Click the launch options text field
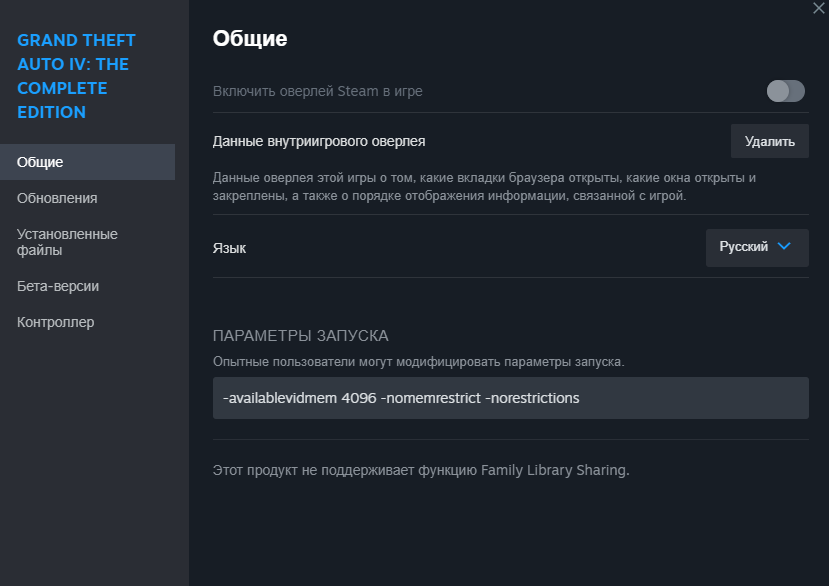This screenshot has width=829, height=586. tap(510, 398)
